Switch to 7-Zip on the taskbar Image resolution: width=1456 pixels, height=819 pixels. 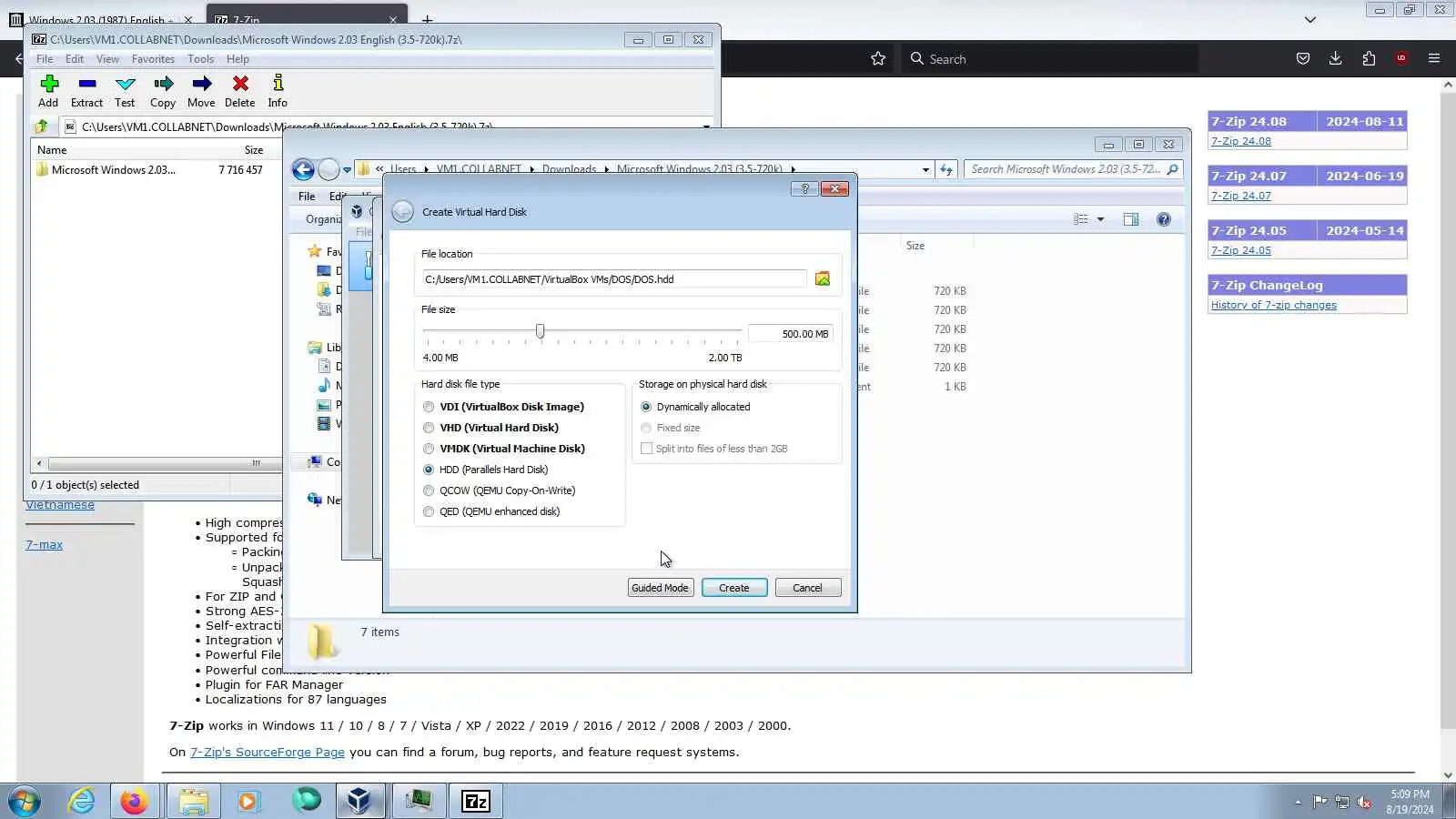click(476, 801)
